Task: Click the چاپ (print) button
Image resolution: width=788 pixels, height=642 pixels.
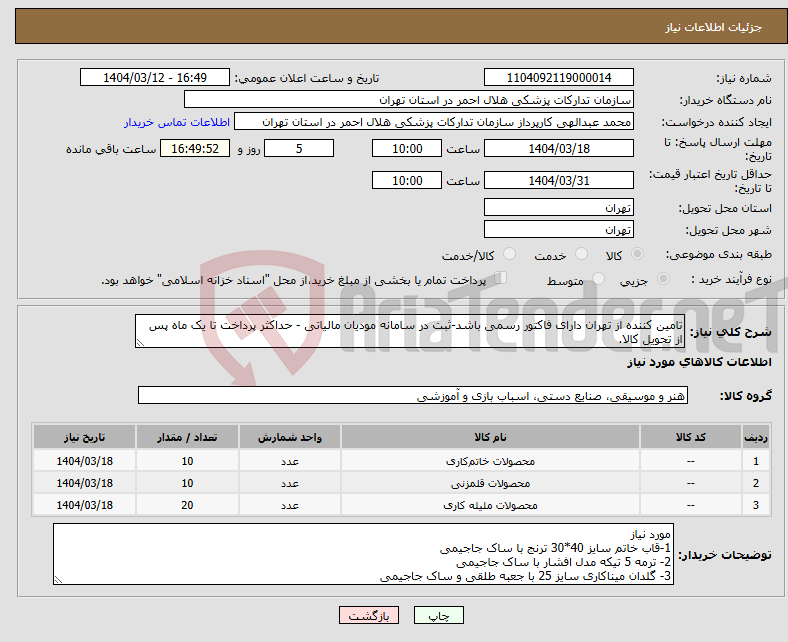Action: (438, 615)
